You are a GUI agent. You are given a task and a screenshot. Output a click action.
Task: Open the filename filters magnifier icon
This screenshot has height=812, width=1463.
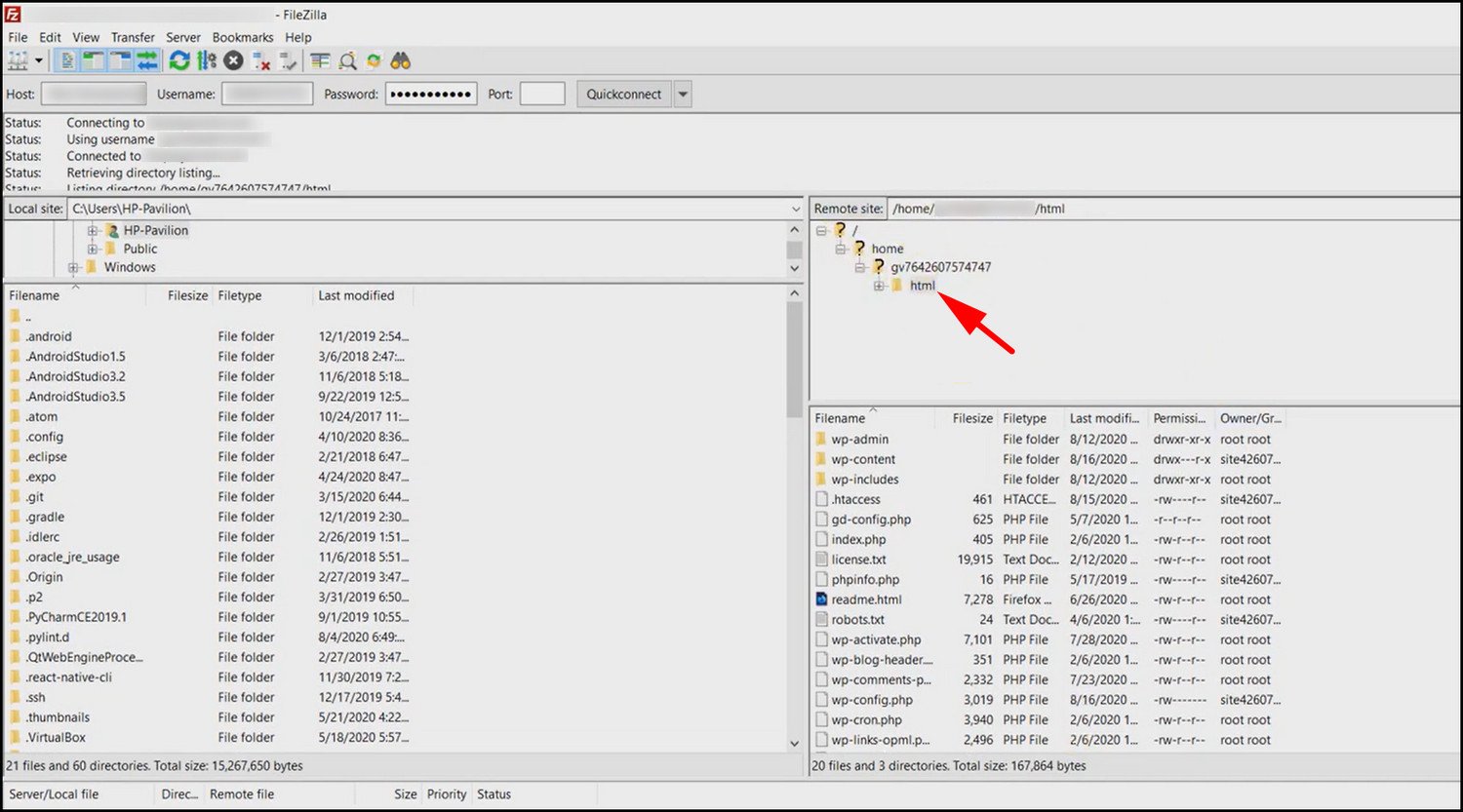coord(347,61)
